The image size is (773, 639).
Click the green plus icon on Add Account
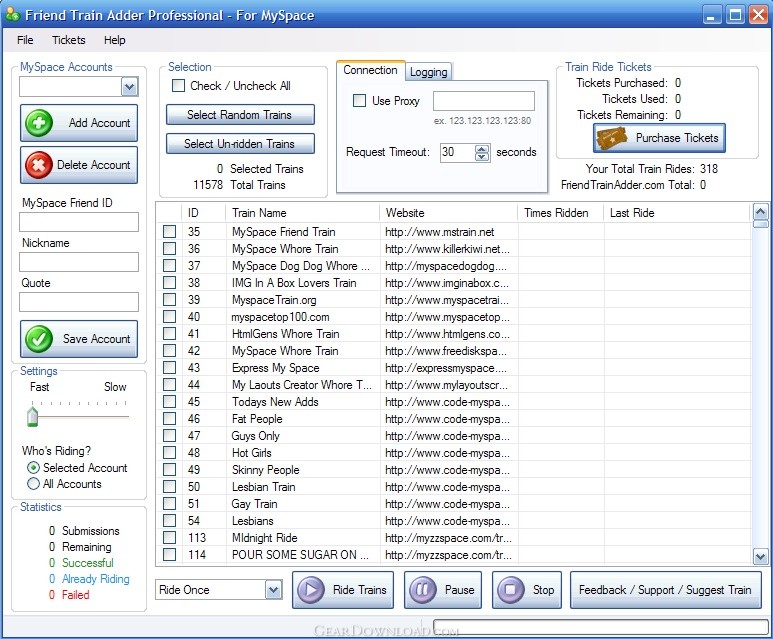tap(39, 123)
